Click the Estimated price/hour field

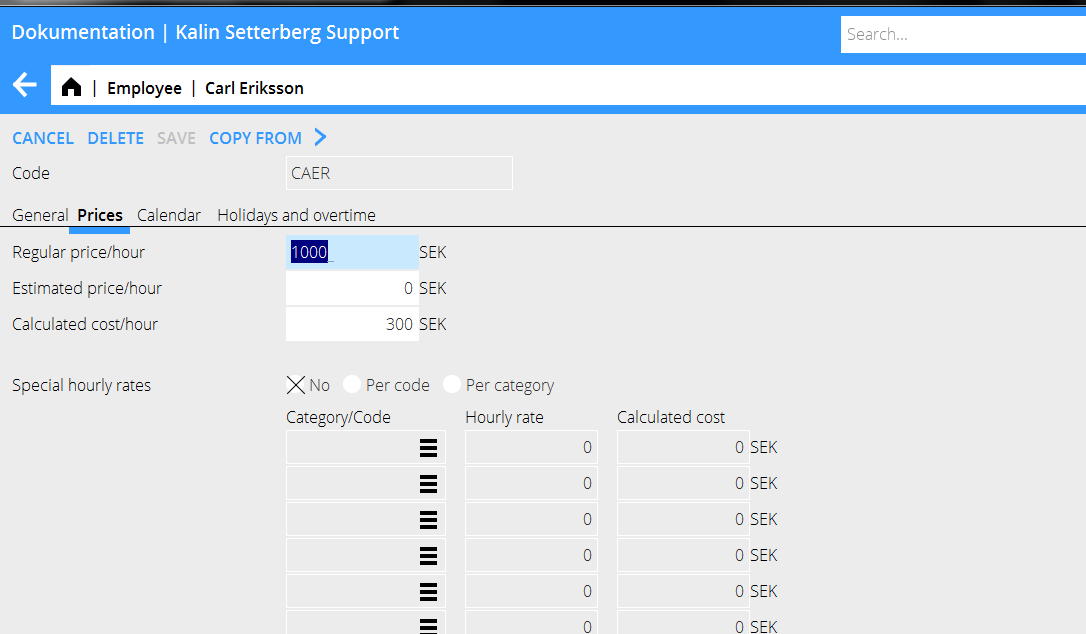click(x=352, y=288)
